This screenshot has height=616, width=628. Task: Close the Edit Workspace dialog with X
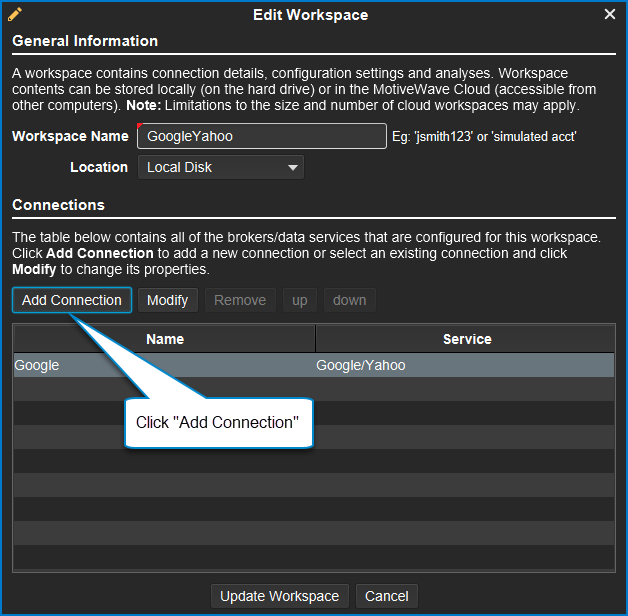point(610,14)
